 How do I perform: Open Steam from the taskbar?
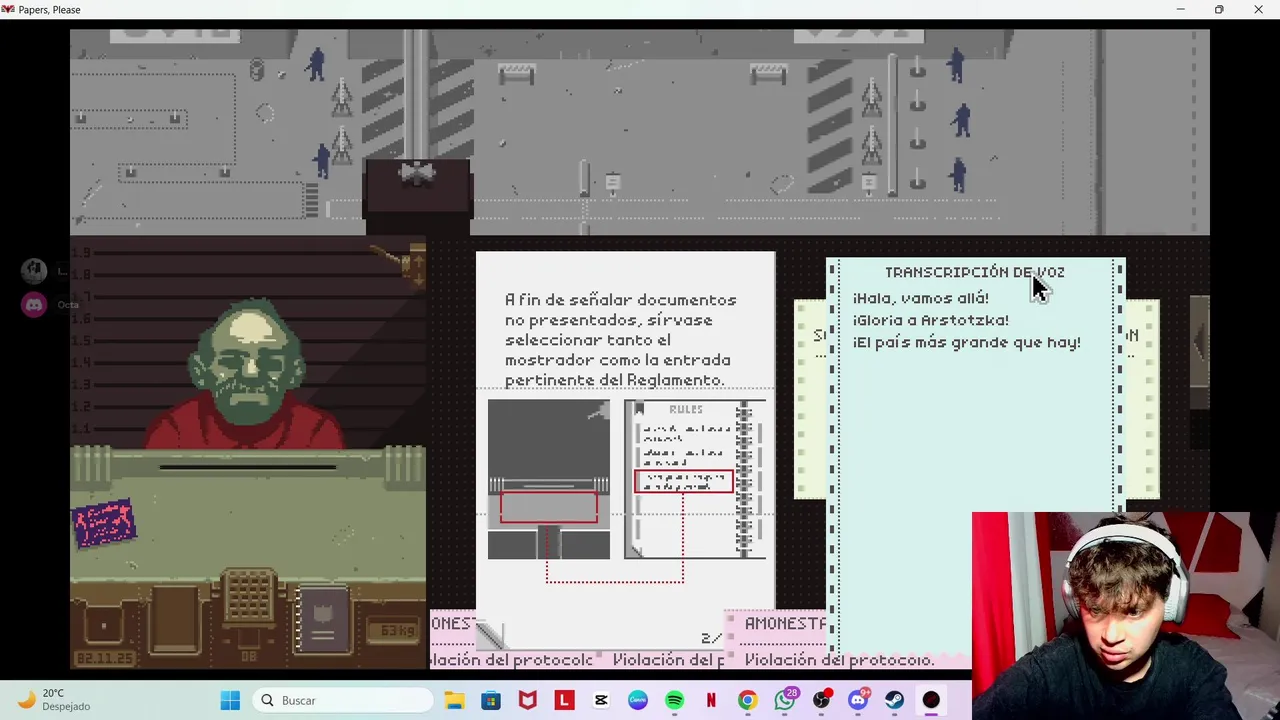point(894,700)
